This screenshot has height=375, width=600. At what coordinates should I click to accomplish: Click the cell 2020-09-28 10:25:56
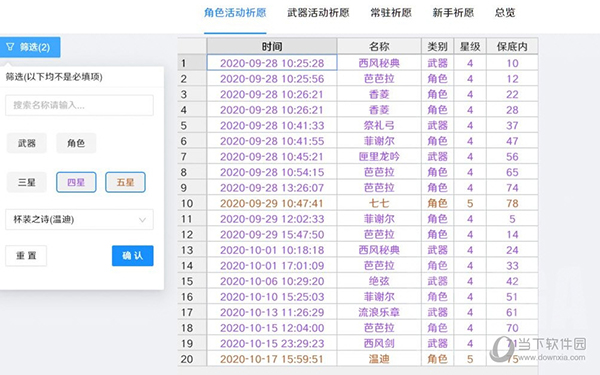[x=272, y=78]
